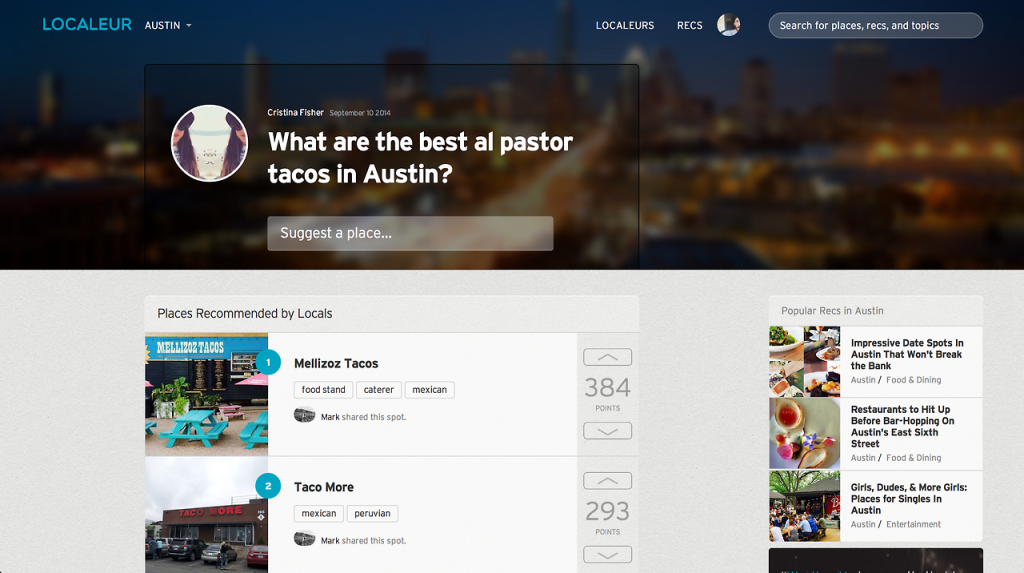Click the September 10 2014 date

[x=360, y=113]
